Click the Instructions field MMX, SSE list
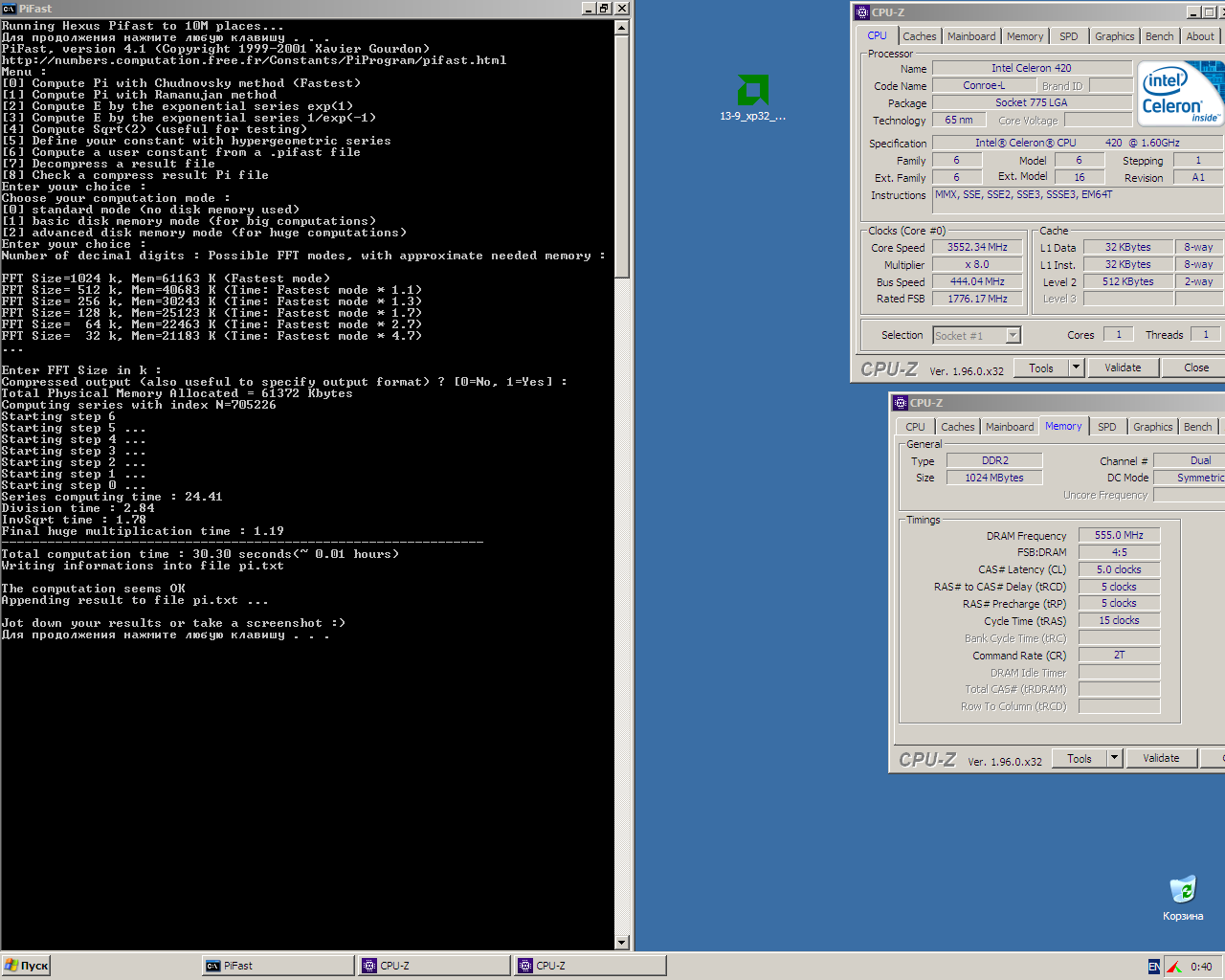 click(x=1079, y=199)
